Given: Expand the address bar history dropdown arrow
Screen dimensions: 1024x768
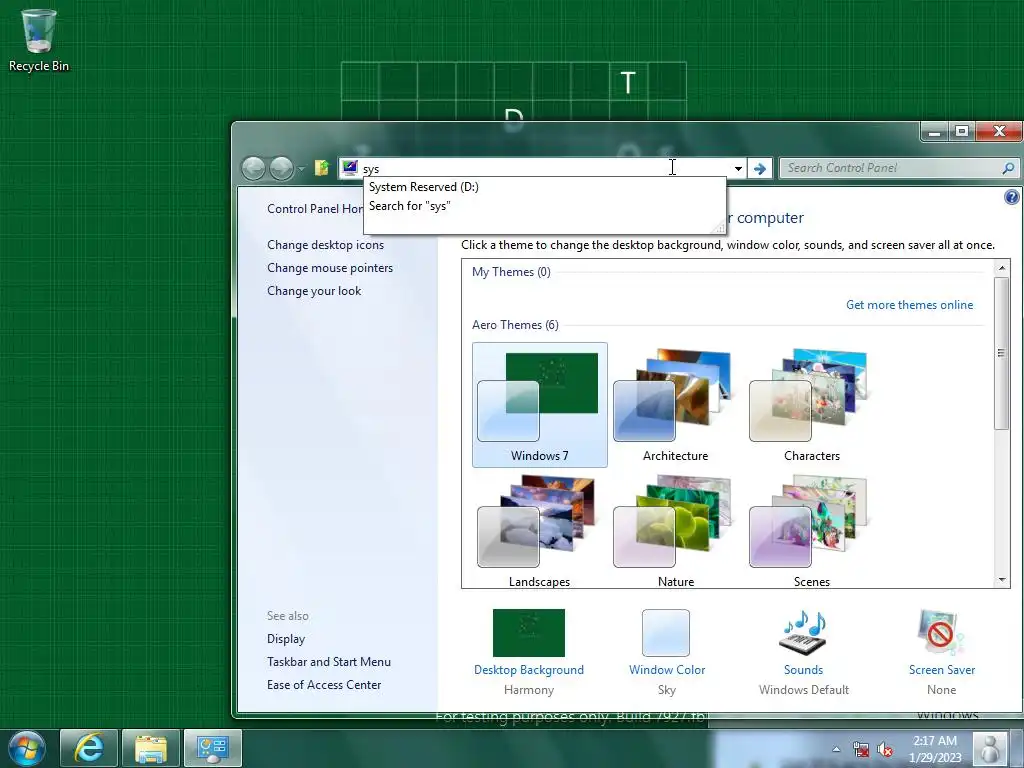Looking at the screenshot, I should [738, 168].
